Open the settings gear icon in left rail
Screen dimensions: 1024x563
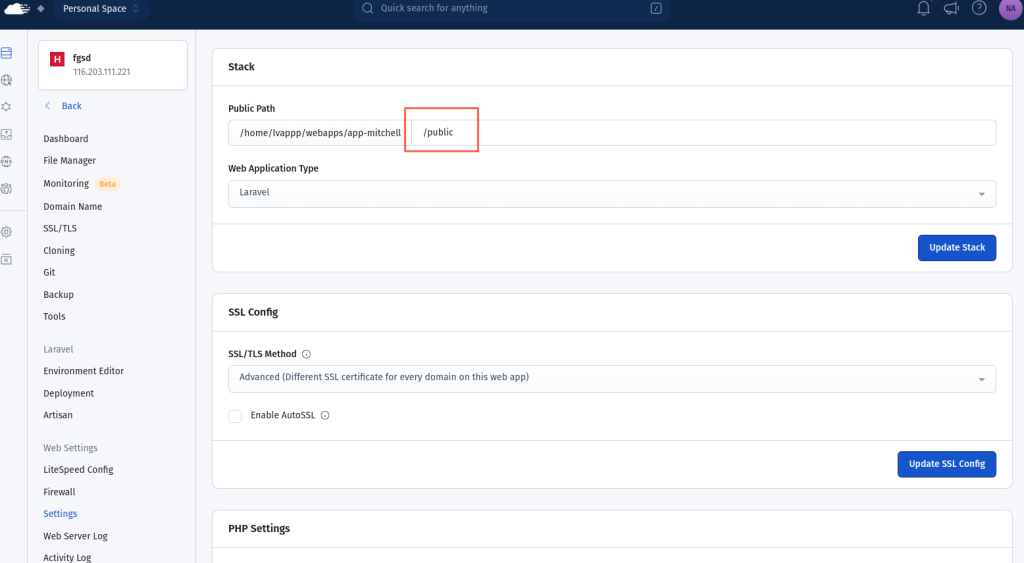[x=7, y=232]
